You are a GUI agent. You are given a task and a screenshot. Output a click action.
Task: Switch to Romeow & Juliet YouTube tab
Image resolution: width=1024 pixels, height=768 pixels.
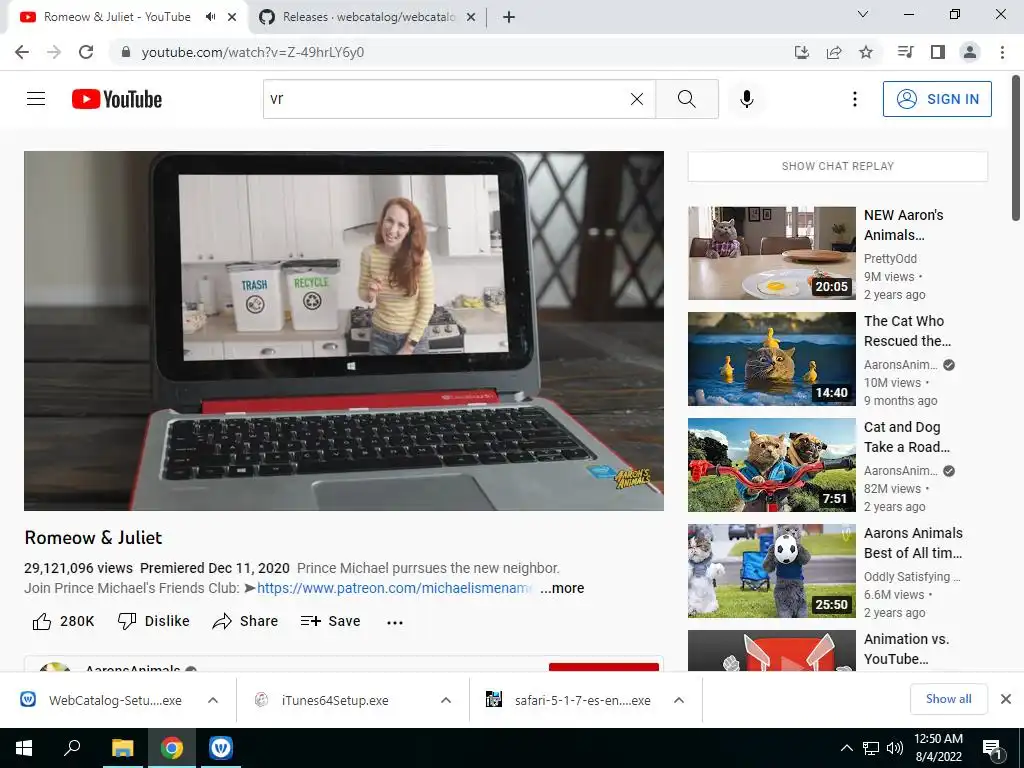[x=118, y=17]
